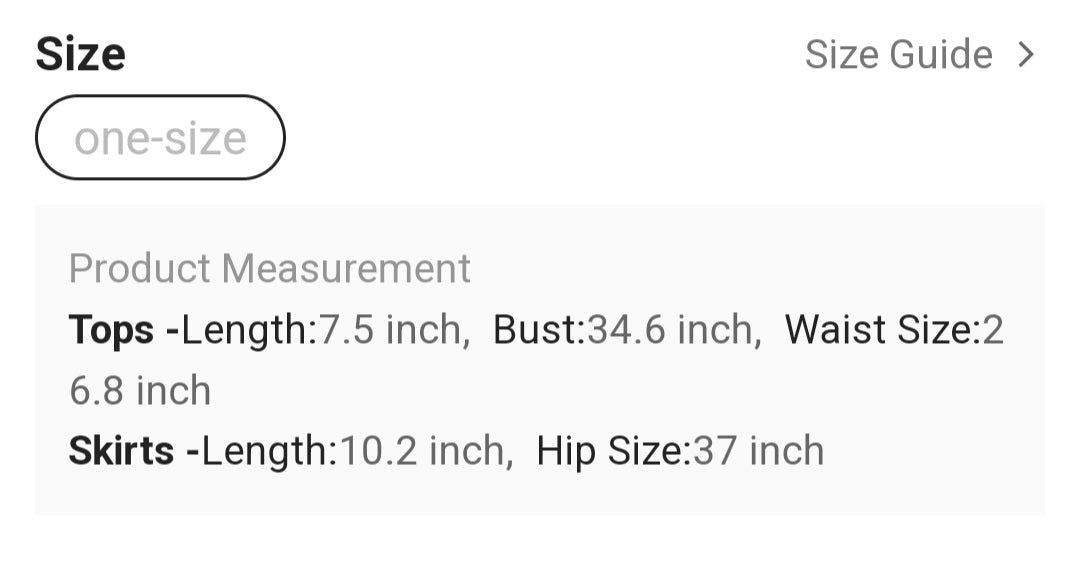1080x576 pixels.
Task: Click the Hip Size value 37 inch
Action: [x=759, y=451]
